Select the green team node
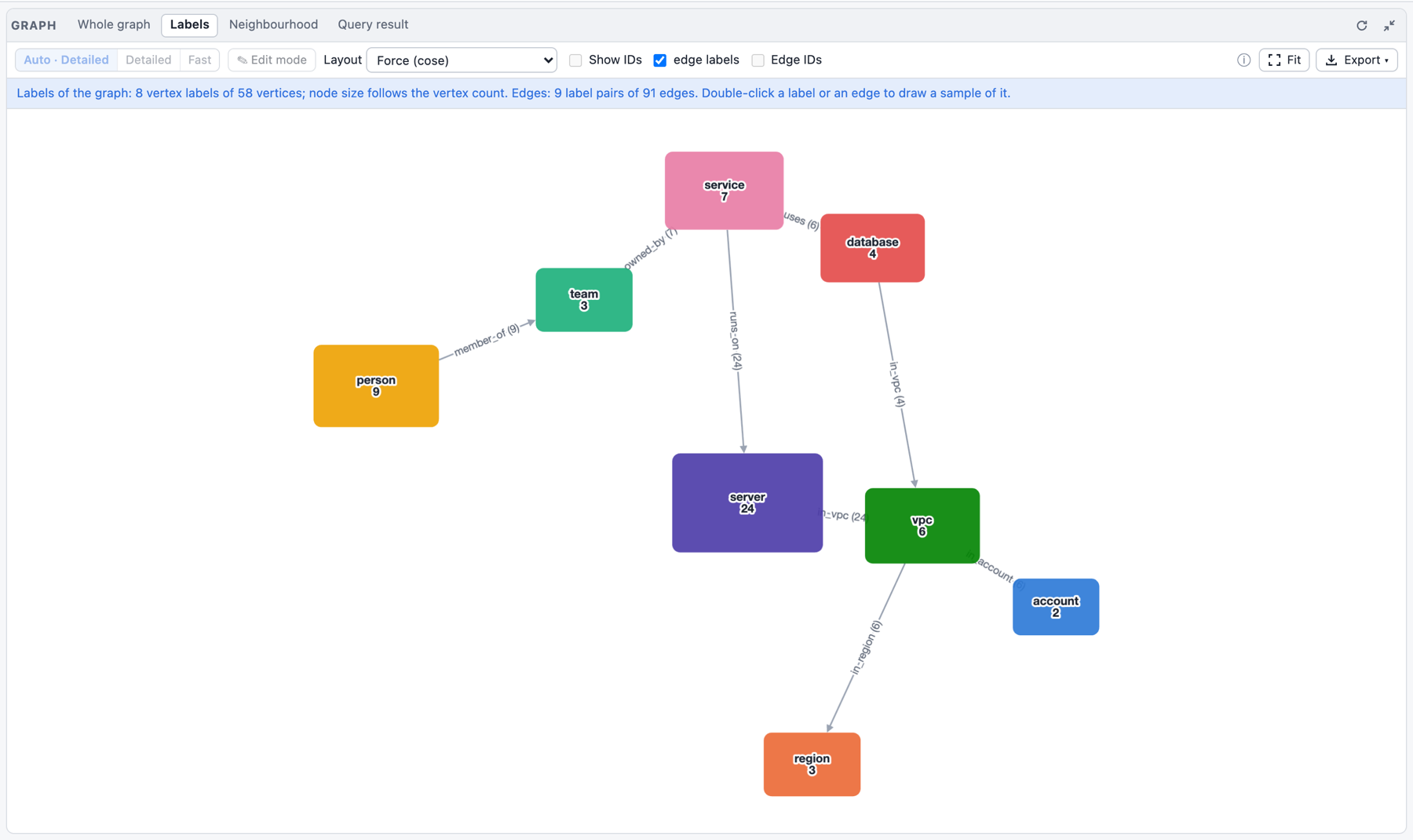The image size is (1413, 840). pos(584,300)
